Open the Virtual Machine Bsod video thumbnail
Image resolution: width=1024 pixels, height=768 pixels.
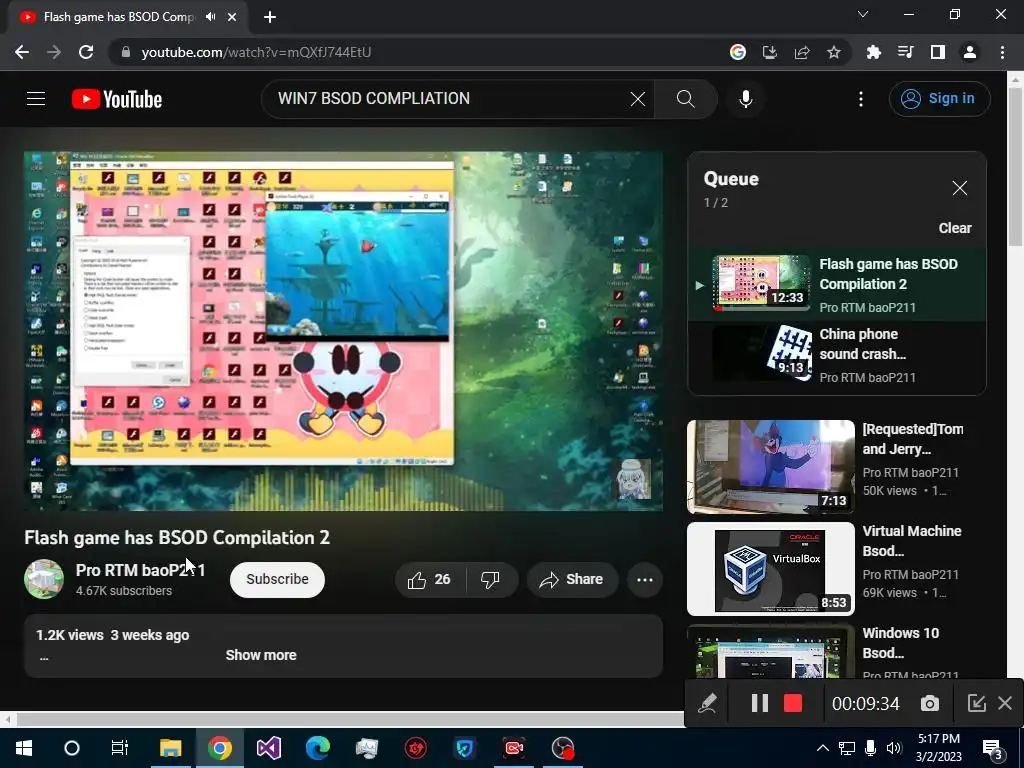(x=771, y=569)
